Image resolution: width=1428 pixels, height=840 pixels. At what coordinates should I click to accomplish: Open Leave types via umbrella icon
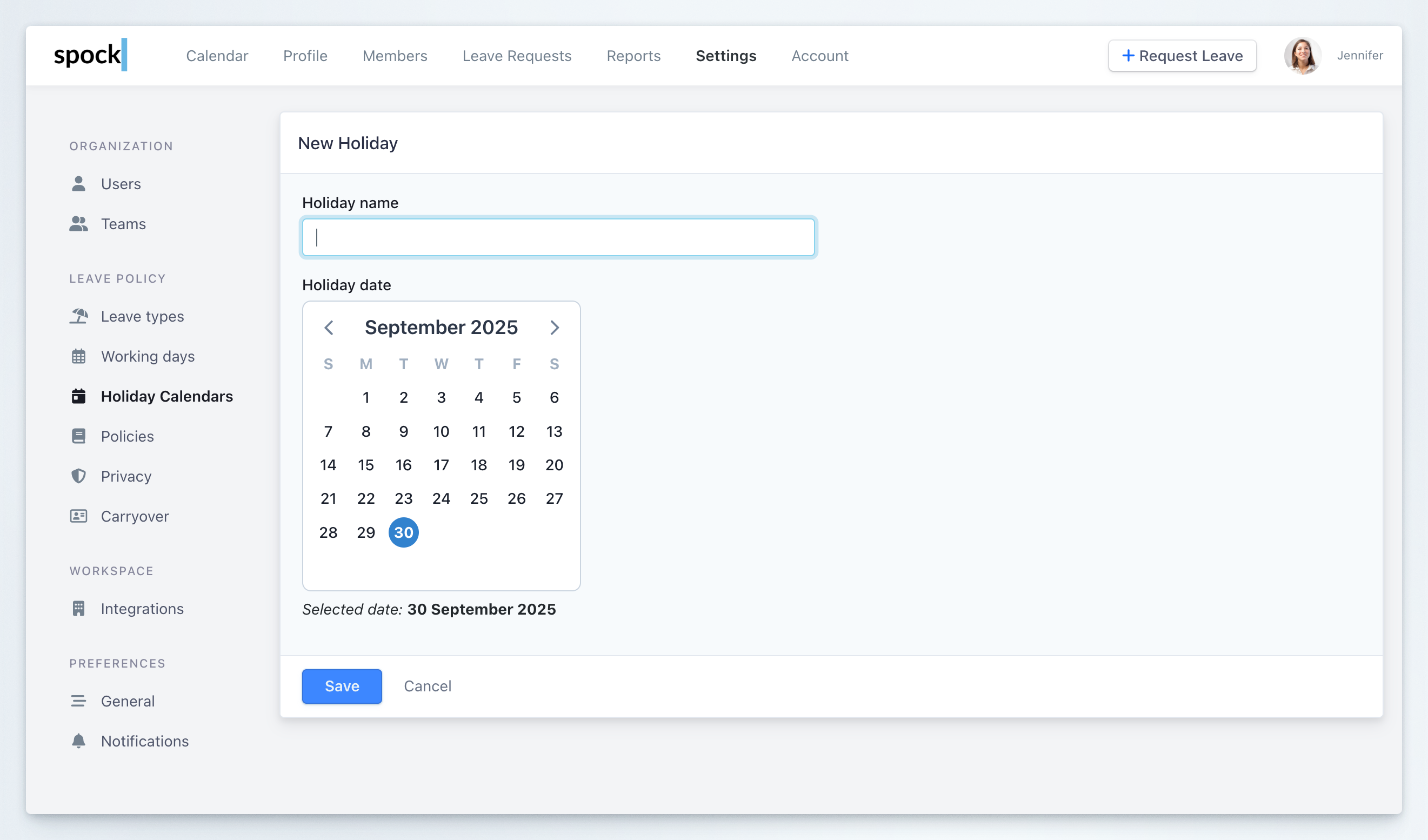79,316
